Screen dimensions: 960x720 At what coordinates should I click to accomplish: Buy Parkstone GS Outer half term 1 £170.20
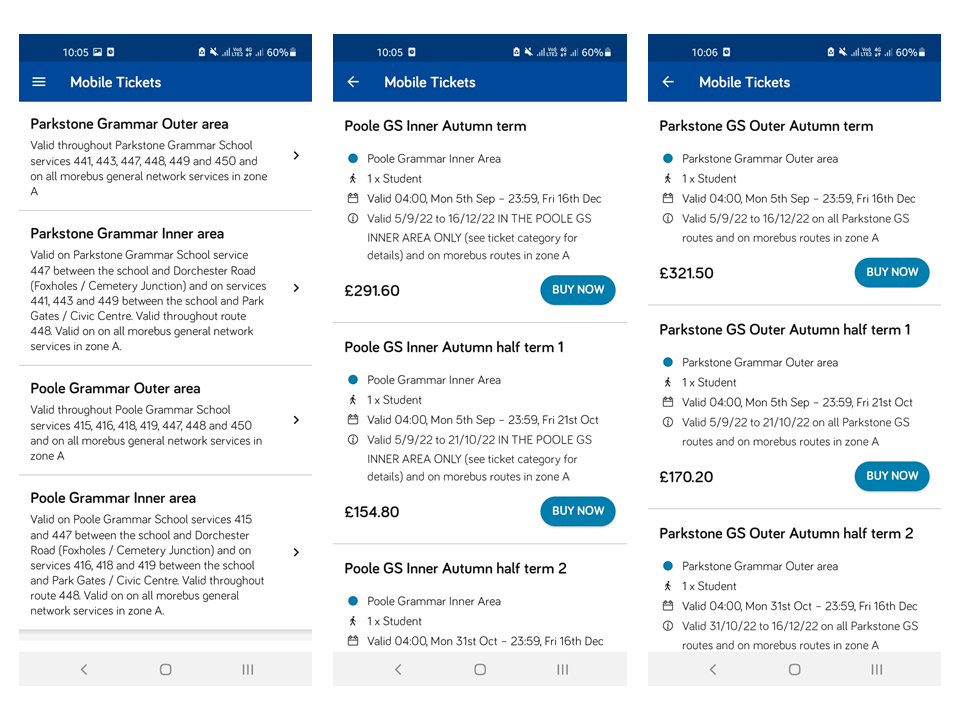[x=892, y=476]
